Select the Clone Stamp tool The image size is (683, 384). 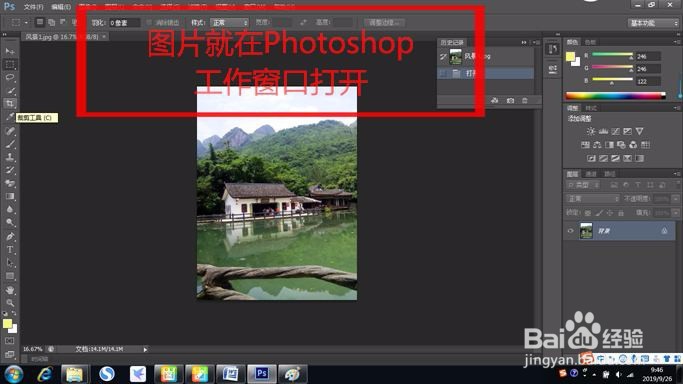(10, 157)
